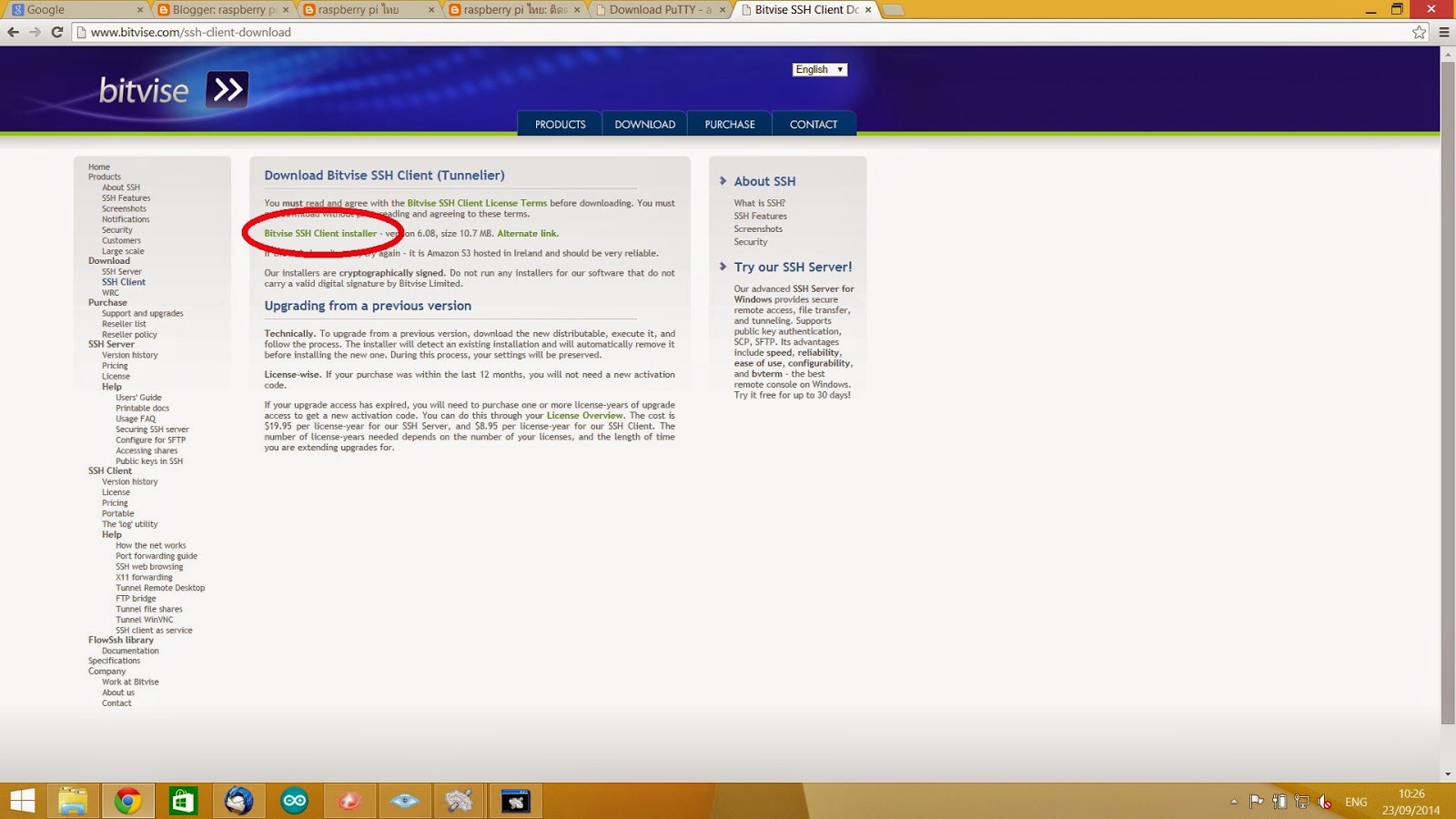Open the network tray icon

tap(1302, 802)
